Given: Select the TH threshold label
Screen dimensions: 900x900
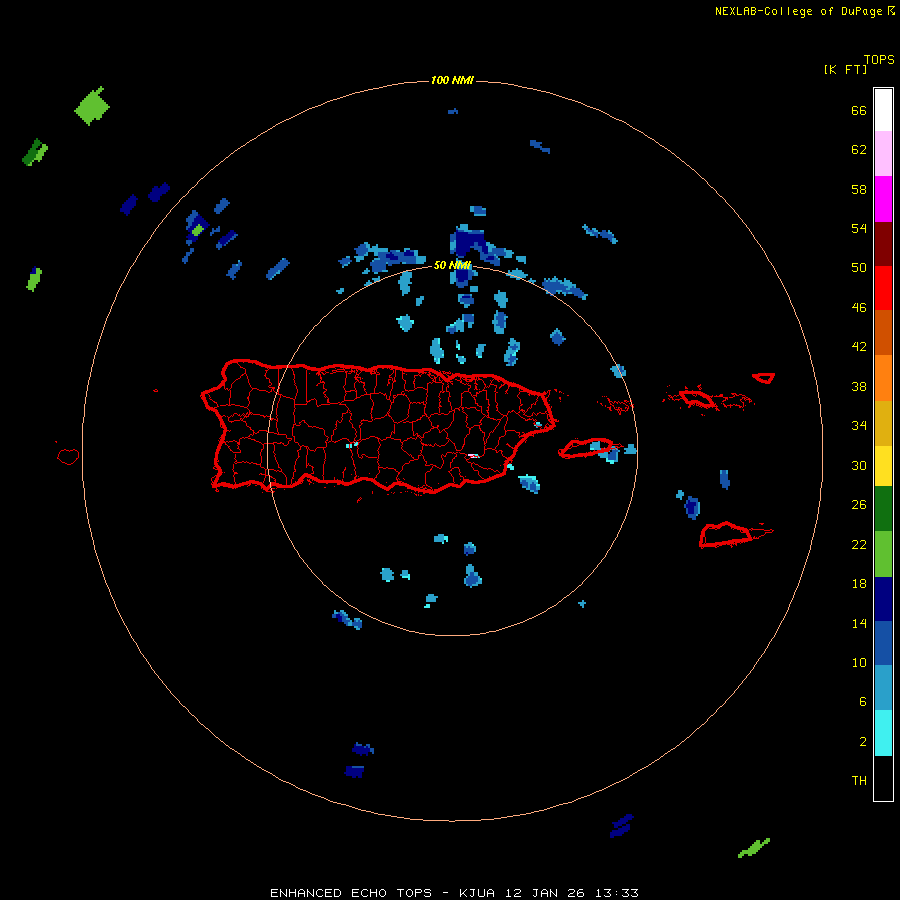Looking at the screenshot, I should (x=859, y=780).
